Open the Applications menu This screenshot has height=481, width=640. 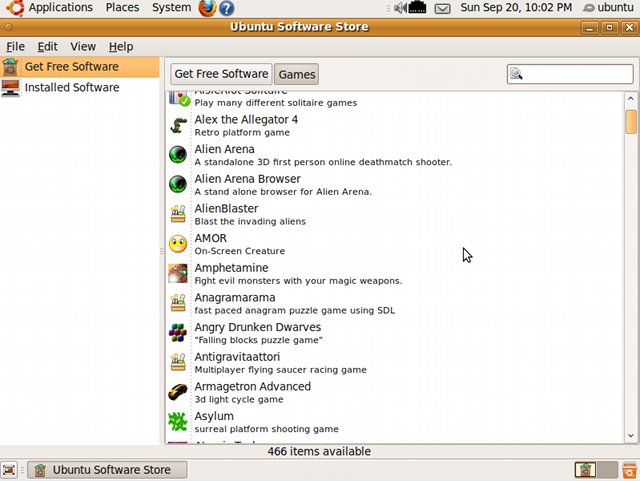[61, 7]
